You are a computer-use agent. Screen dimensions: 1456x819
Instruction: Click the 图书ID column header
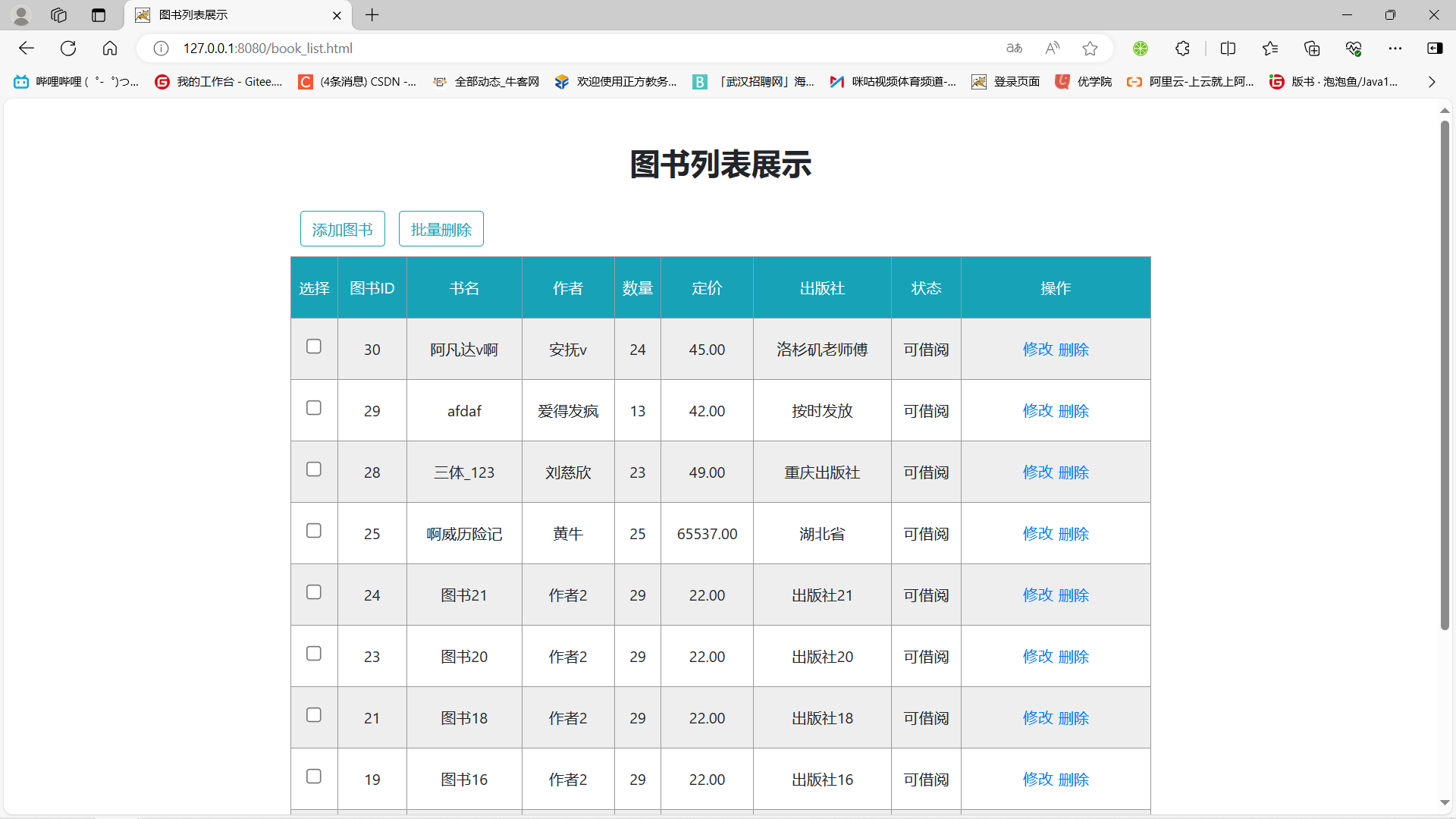(372, 288)
